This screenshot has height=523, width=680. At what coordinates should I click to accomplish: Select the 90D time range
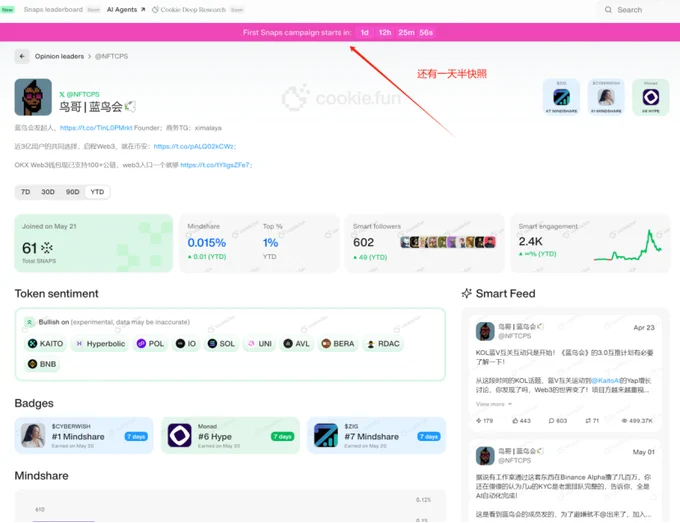coord(72,192)
